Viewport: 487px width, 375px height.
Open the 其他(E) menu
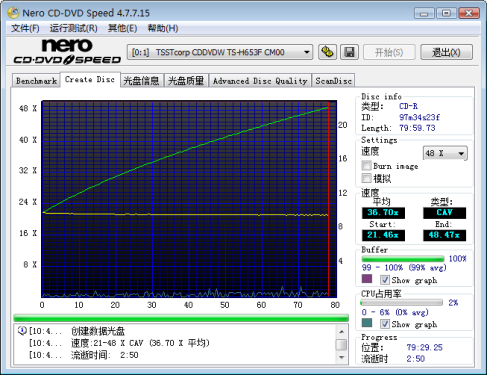[122, 28]
